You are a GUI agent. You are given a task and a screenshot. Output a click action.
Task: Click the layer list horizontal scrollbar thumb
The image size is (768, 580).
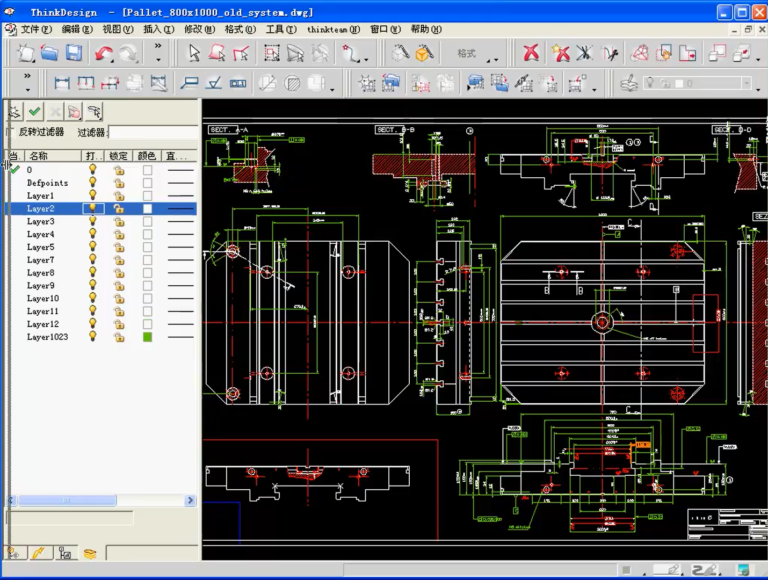click(67, 500)
